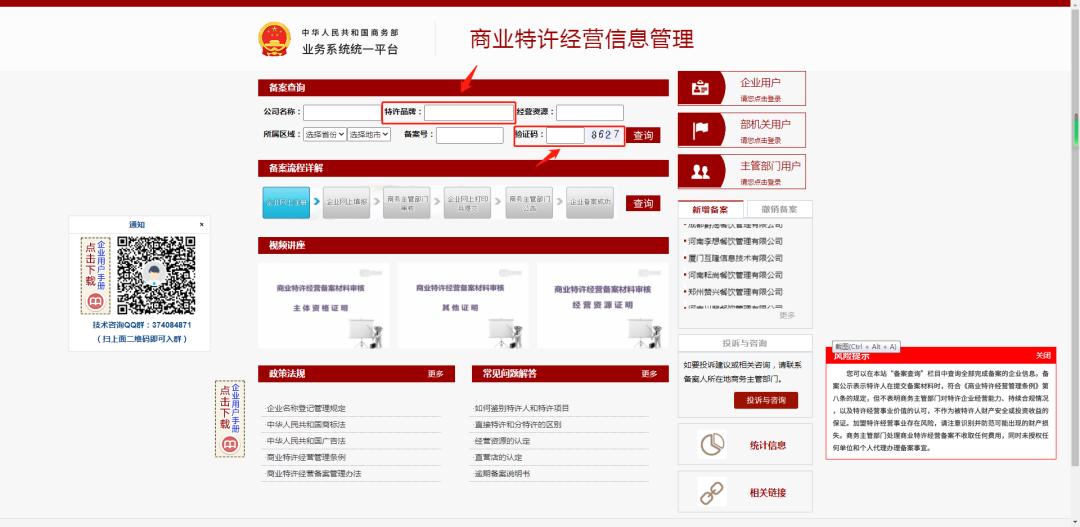The height and width of the screenshot is (527, 1080).
Task: Open the 选择地市 city dropdown
Action: (369, 135)
